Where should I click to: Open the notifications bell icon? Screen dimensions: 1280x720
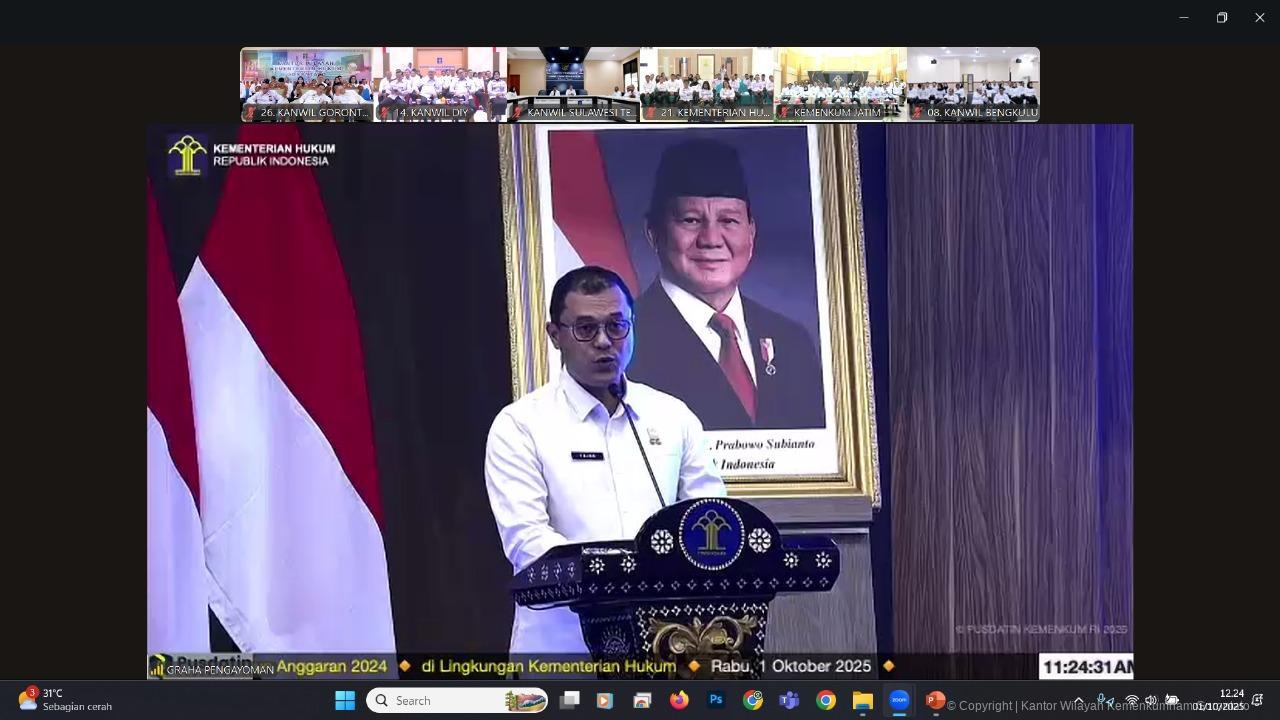pos(1258,700)
